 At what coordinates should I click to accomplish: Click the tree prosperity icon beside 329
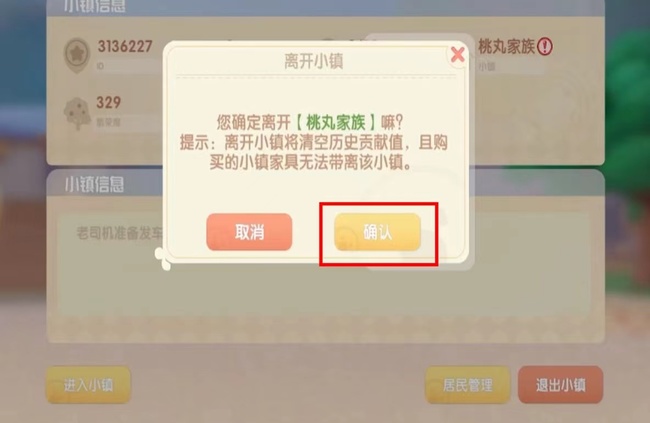coord(78,112)
